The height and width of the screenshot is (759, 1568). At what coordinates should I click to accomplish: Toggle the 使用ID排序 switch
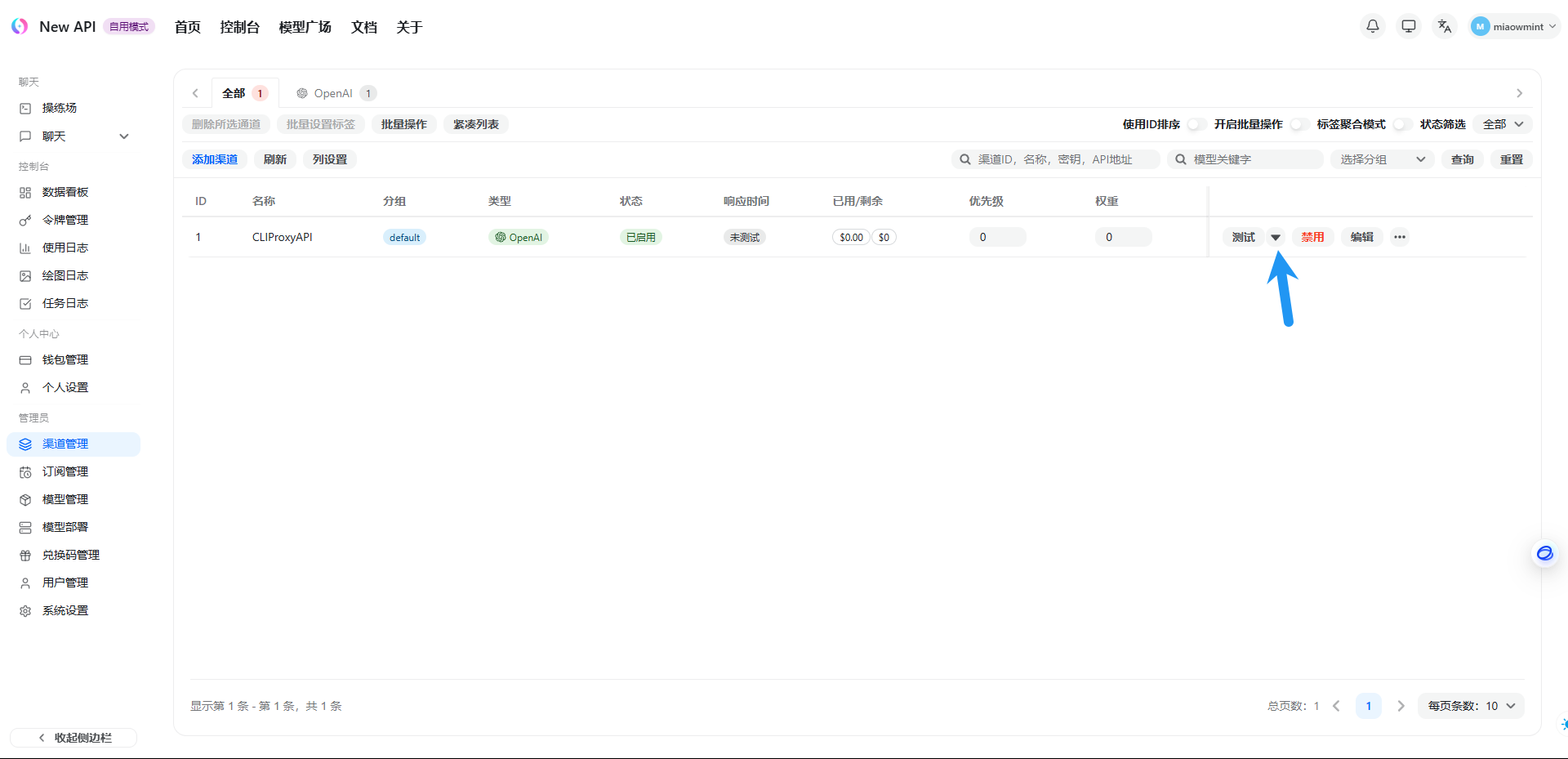pyautogui.click(x=1196, y=124)
